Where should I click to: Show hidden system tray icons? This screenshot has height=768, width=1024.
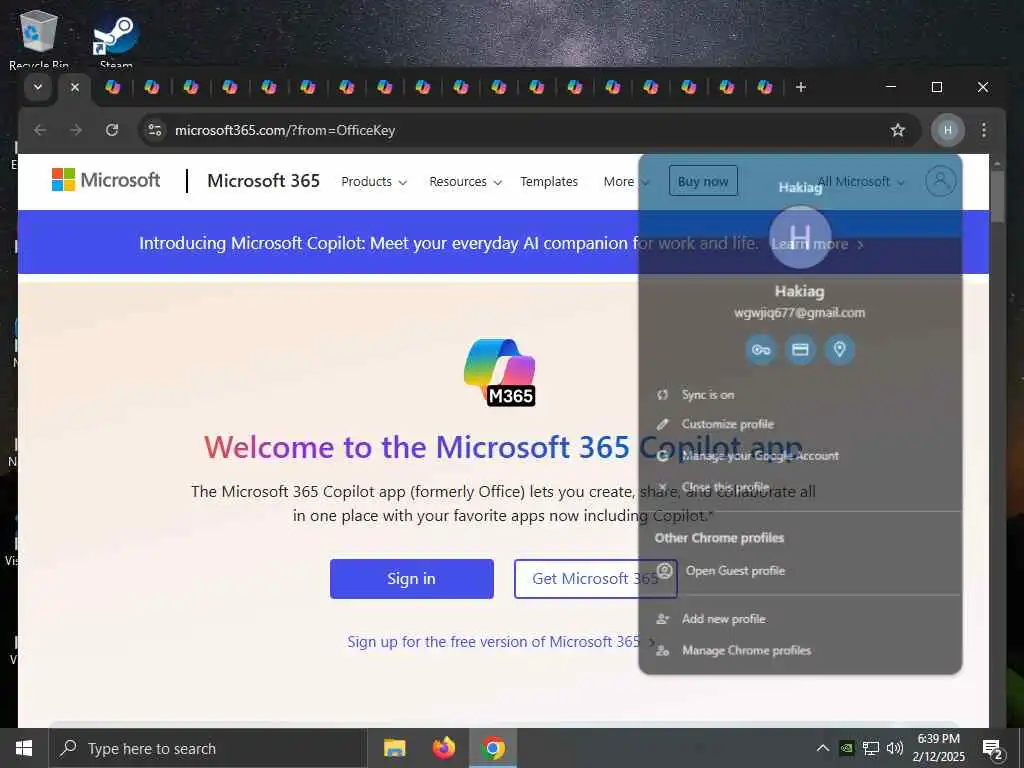(823, 748)
